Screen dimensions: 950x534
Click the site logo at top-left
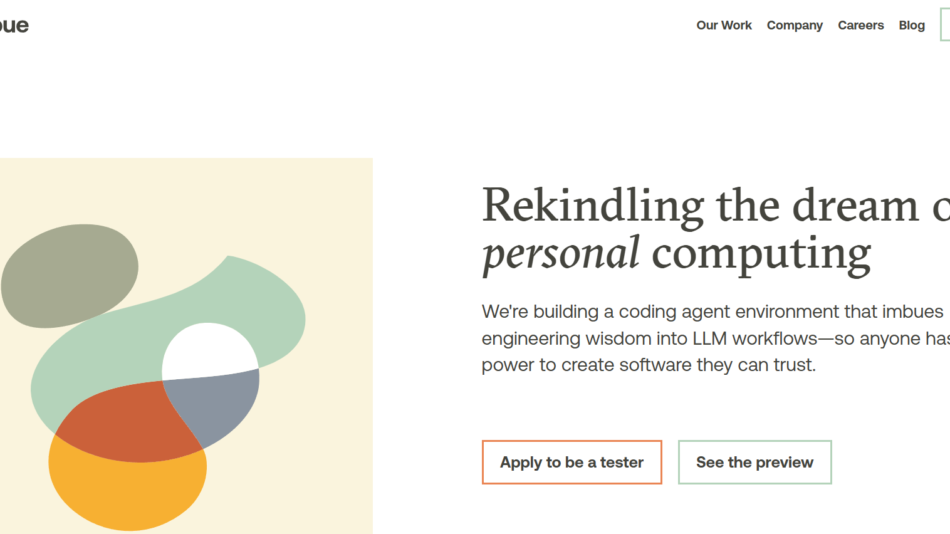tap(13, 26)
